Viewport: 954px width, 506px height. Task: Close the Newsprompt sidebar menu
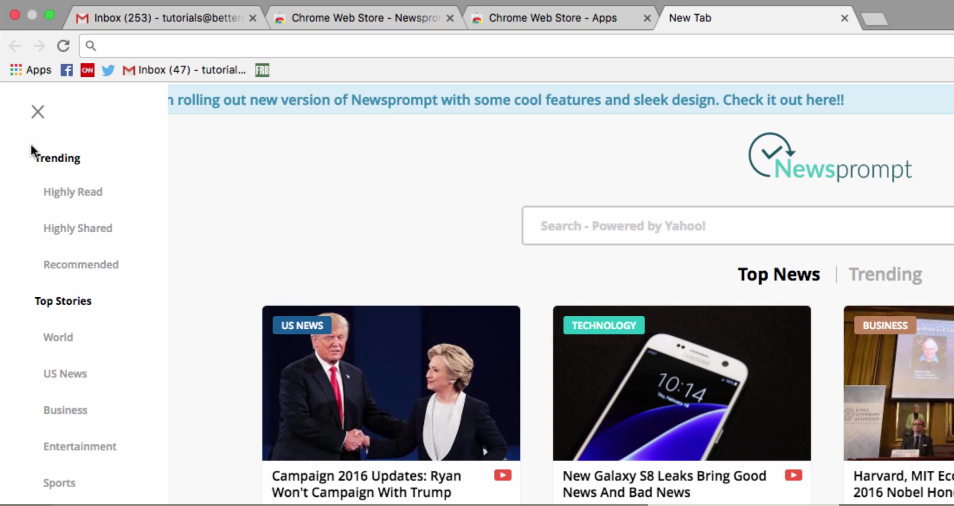pos(38,111)
